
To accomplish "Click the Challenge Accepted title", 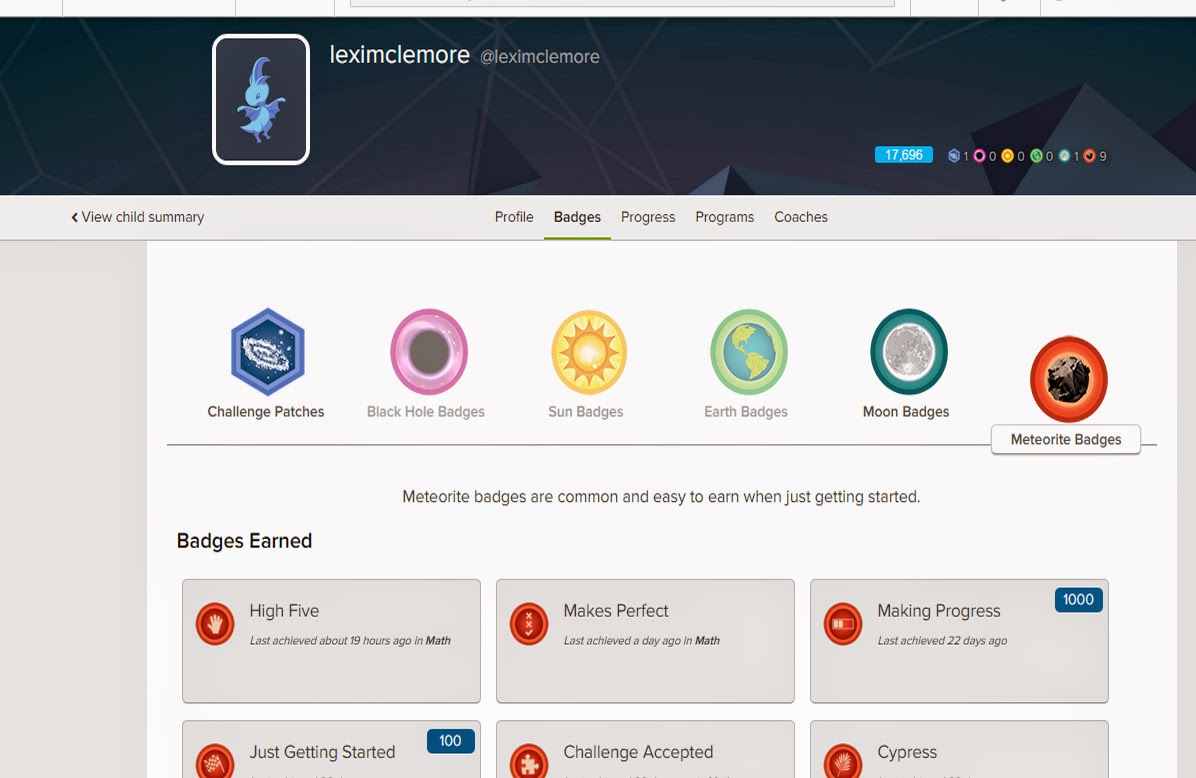I will tap(638, 752).
